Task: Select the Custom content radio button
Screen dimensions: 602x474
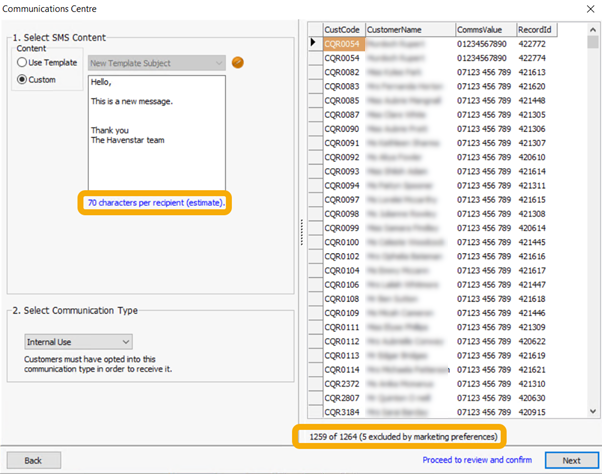Action: click(x=22, y=79)
